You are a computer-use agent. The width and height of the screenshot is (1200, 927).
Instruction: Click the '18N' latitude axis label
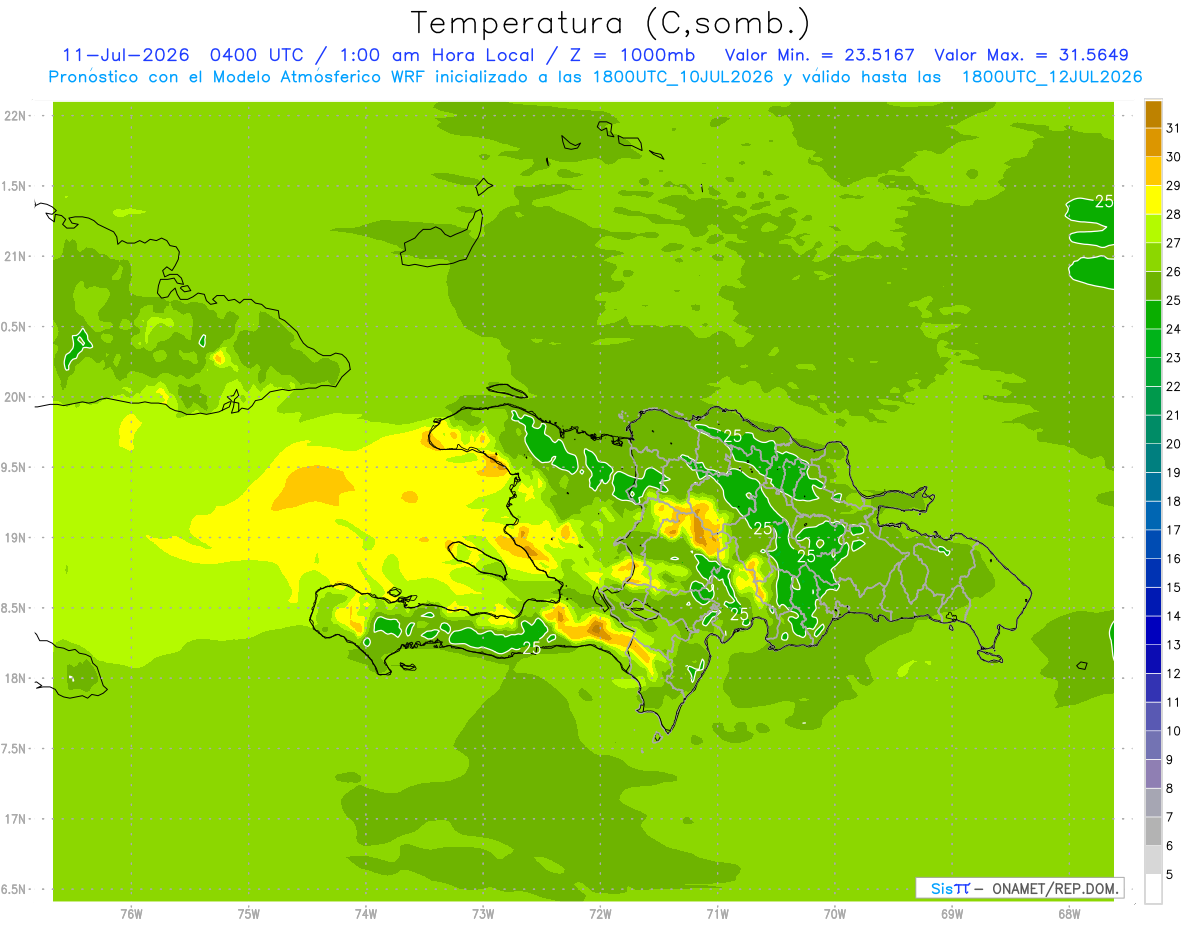17,678
